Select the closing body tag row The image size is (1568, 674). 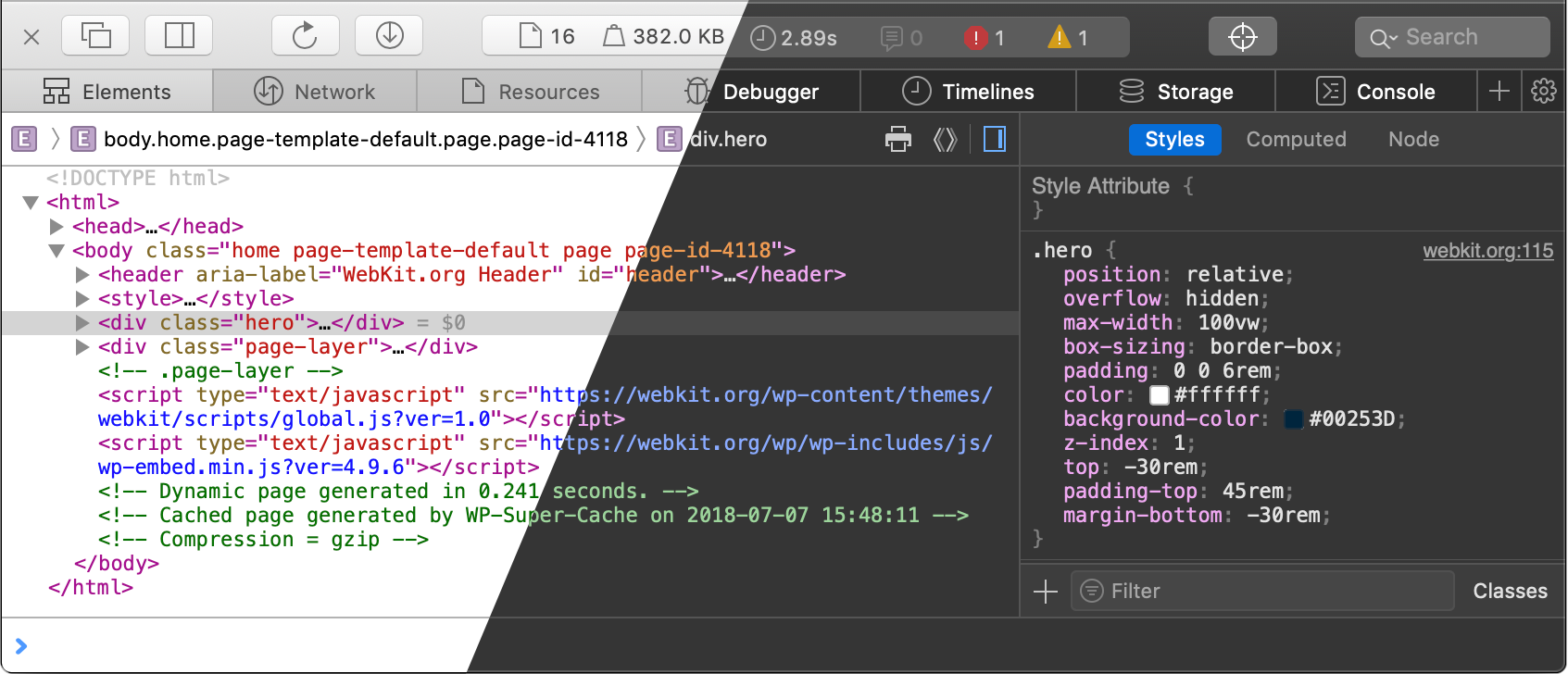click(x=117, y=563)
